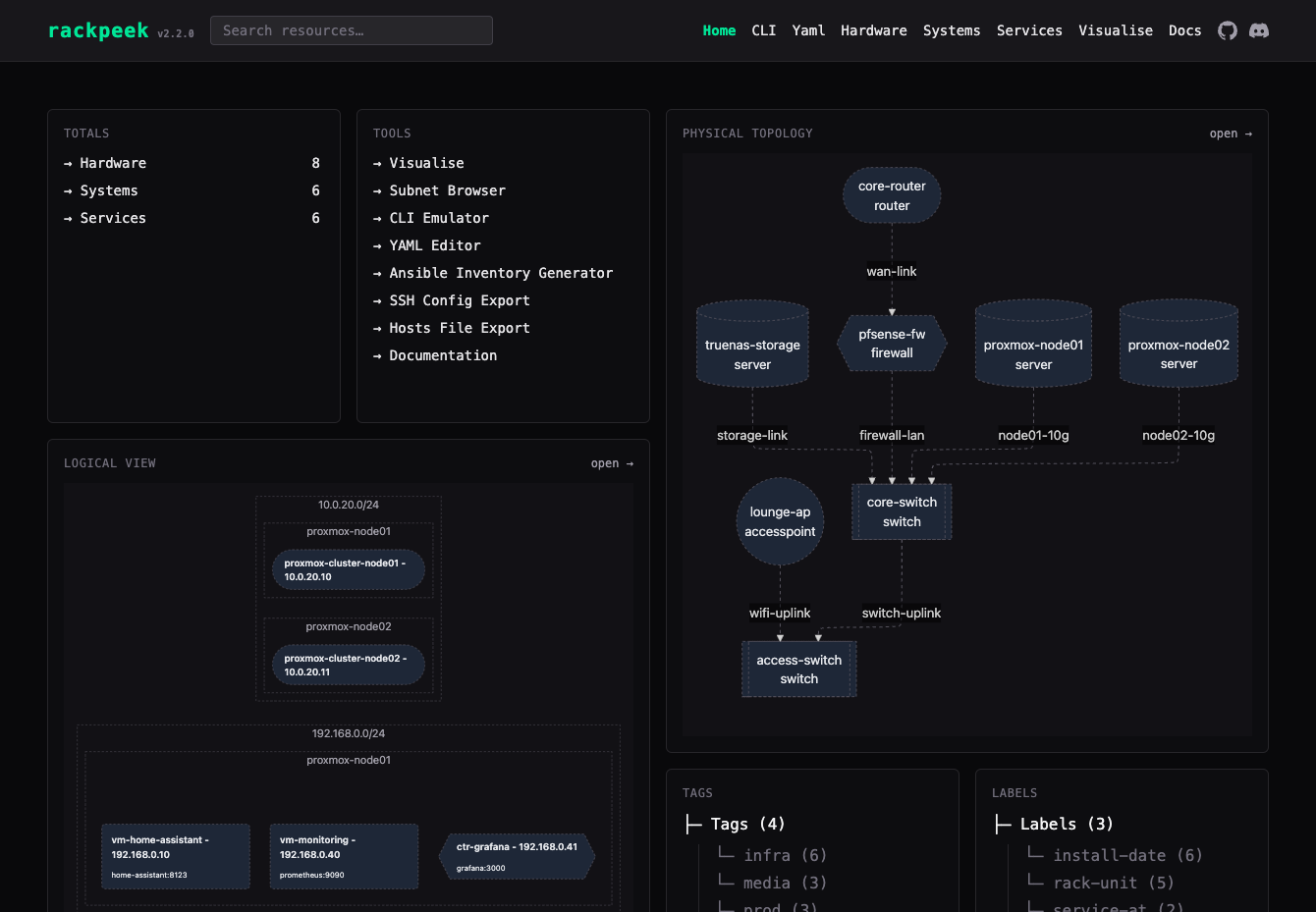Select the pfsense-fw firewall node
This screenshot has height=912, width=1316.
pos(892,344)
